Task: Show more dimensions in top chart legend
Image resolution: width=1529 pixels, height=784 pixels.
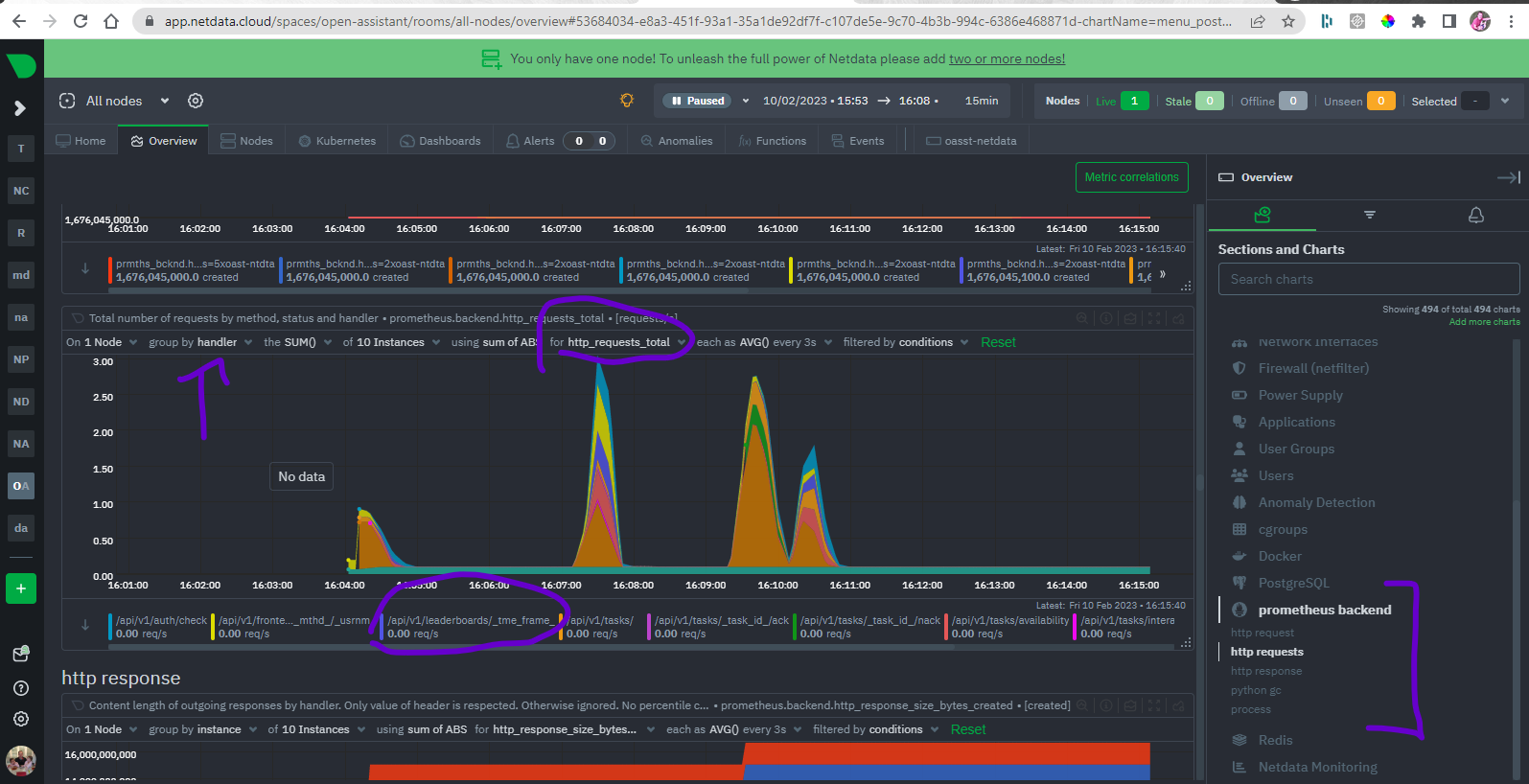Action: [x=1163, y=274]
